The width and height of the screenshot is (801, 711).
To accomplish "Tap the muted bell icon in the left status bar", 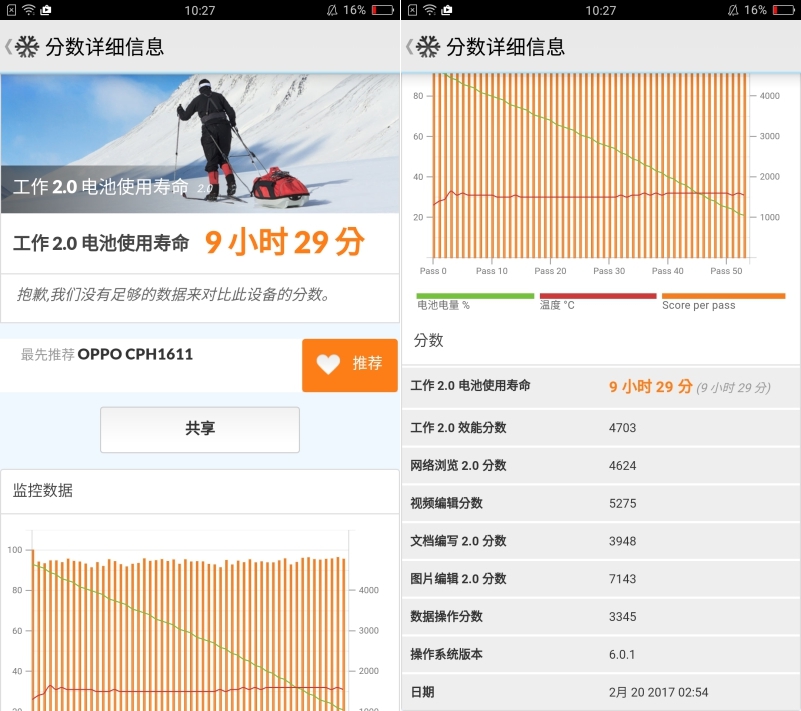I will click(332, 10).
